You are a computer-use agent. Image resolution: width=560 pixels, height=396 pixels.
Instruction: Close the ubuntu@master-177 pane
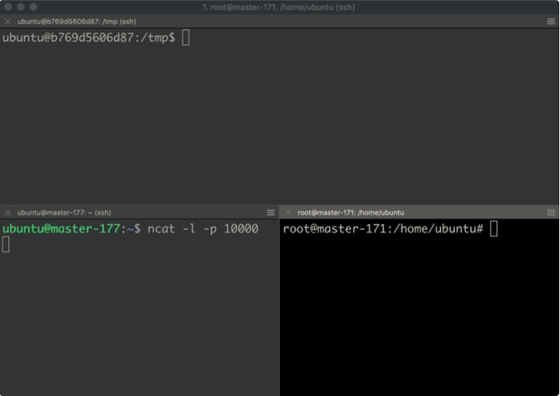8,213
